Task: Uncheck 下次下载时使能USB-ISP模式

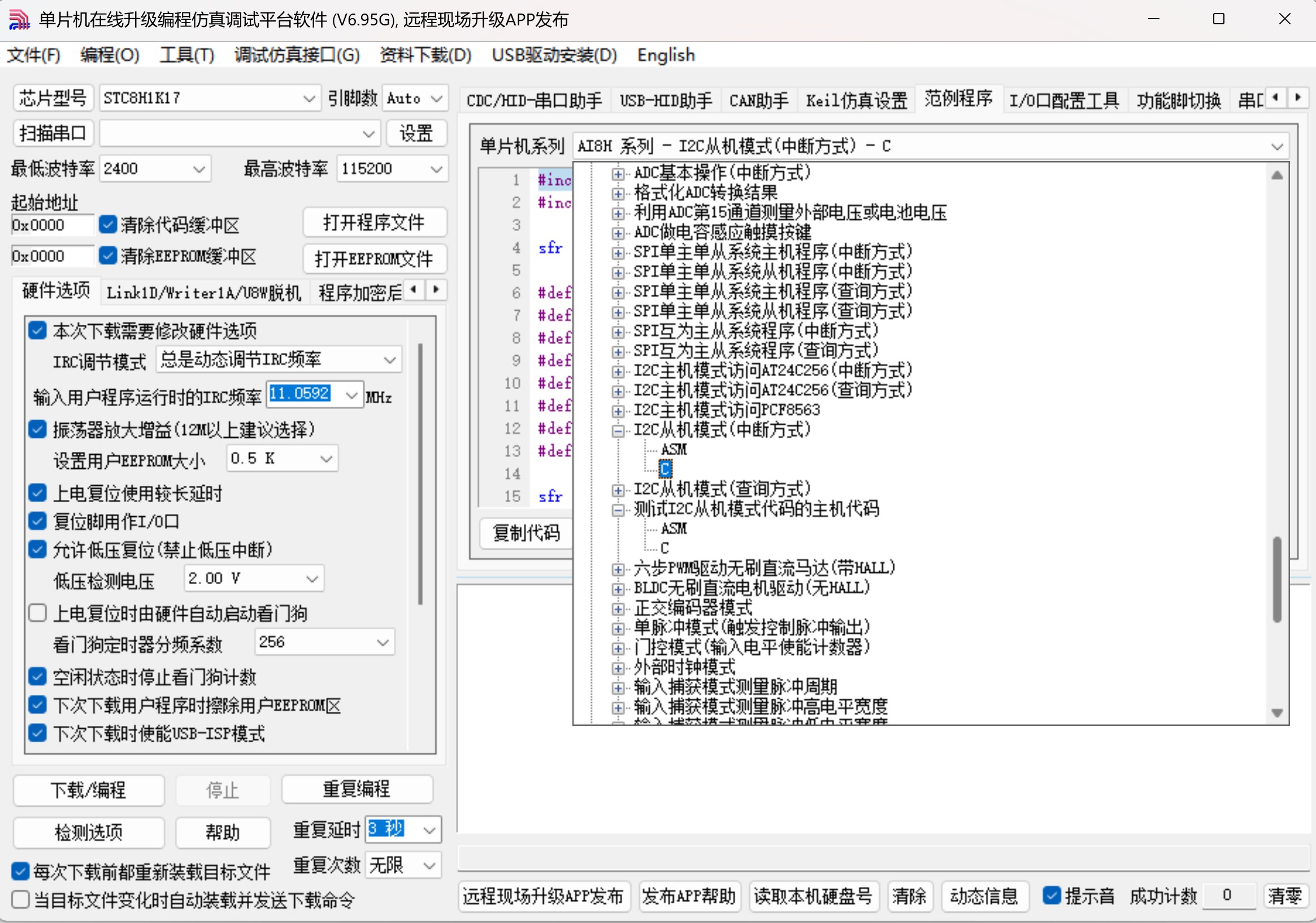Action: pyautogui.click(x=38, y=733)
